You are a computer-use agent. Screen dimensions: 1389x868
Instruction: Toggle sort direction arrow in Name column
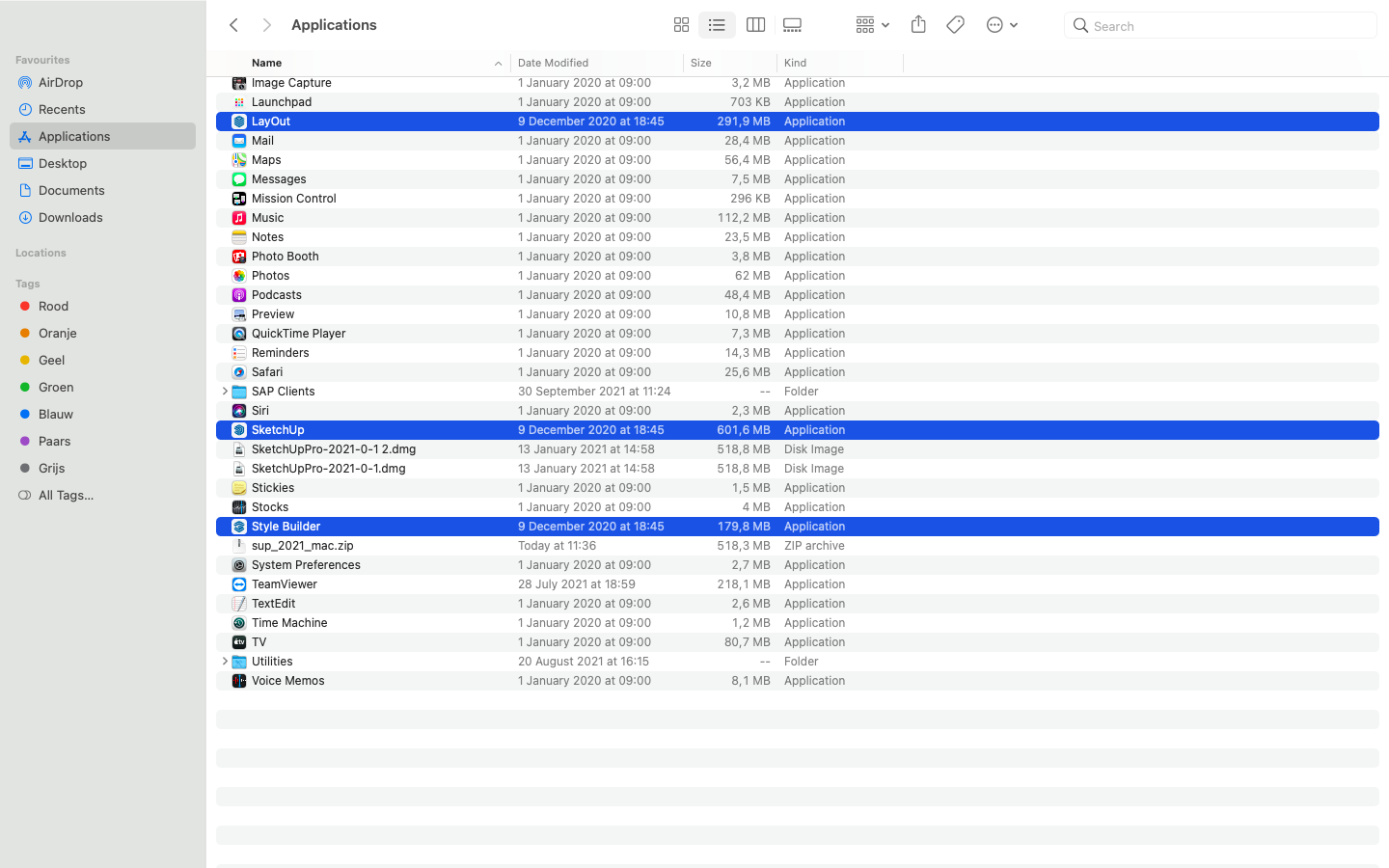click(x=498, y=64)
